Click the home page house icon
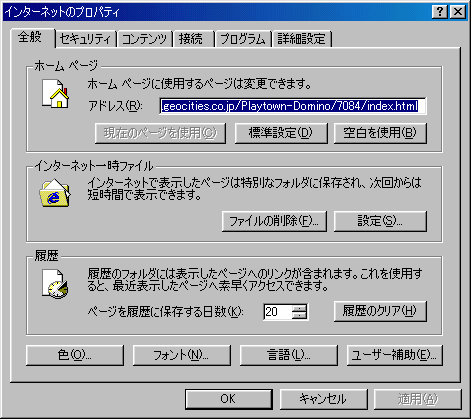The height and width of the screenshot is (419, 471). point(55,94)
